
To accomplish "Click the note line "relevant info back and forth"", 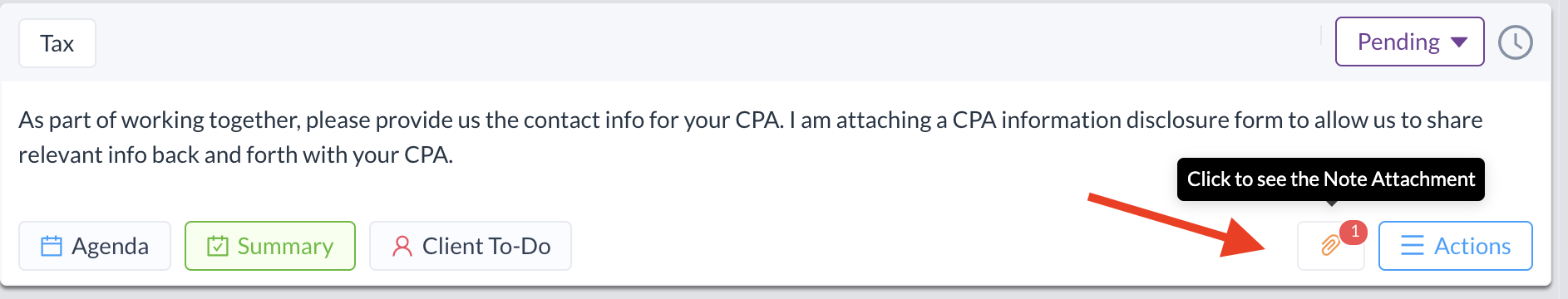I will (235, 154).
